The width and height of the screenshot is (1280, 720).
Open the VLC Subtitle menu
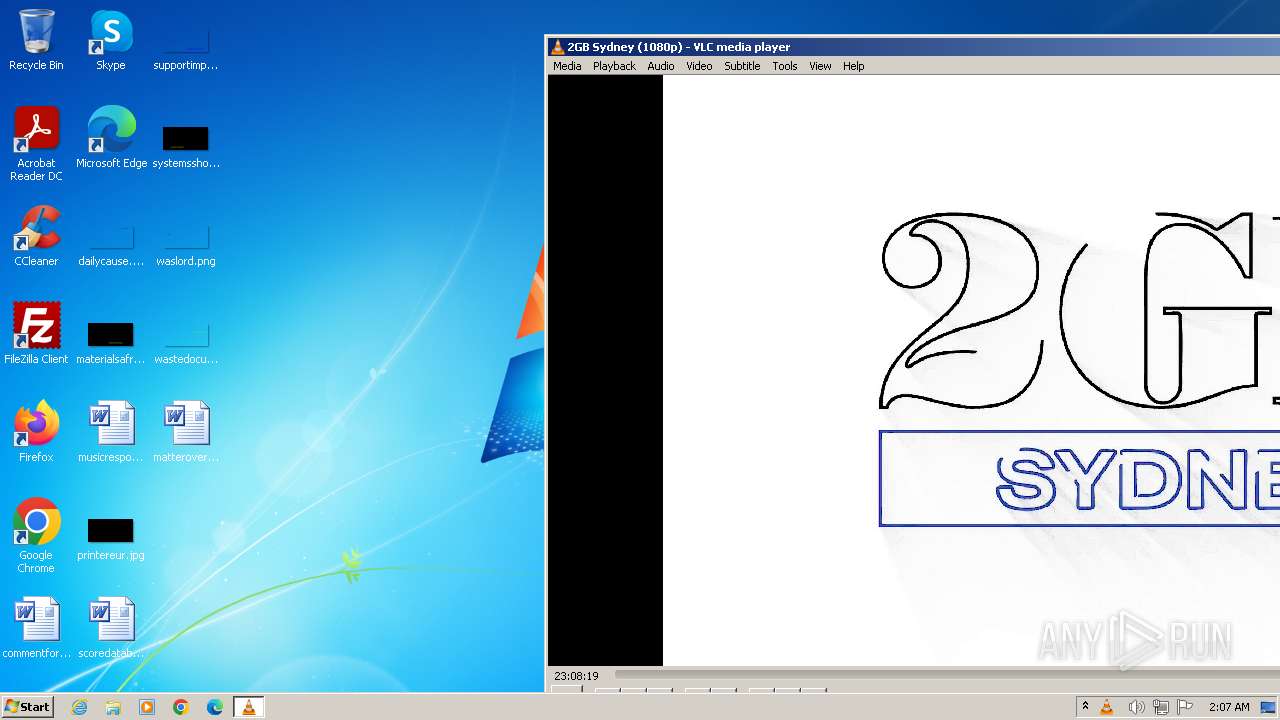742,66
